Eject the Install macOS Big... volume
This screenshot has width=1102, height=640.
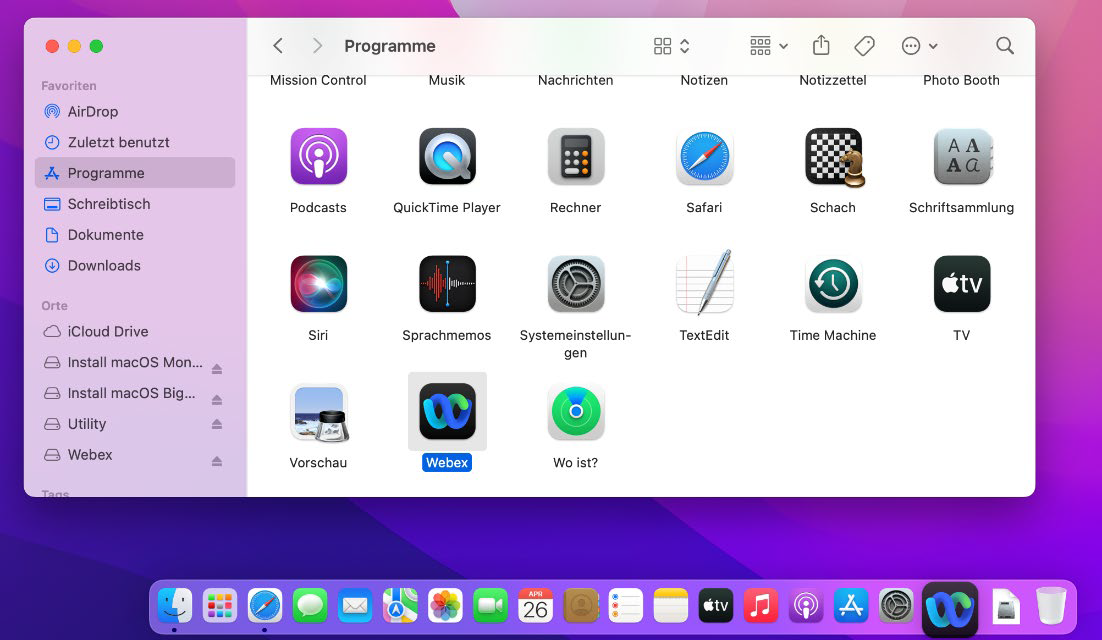click(x=217, y=400)
